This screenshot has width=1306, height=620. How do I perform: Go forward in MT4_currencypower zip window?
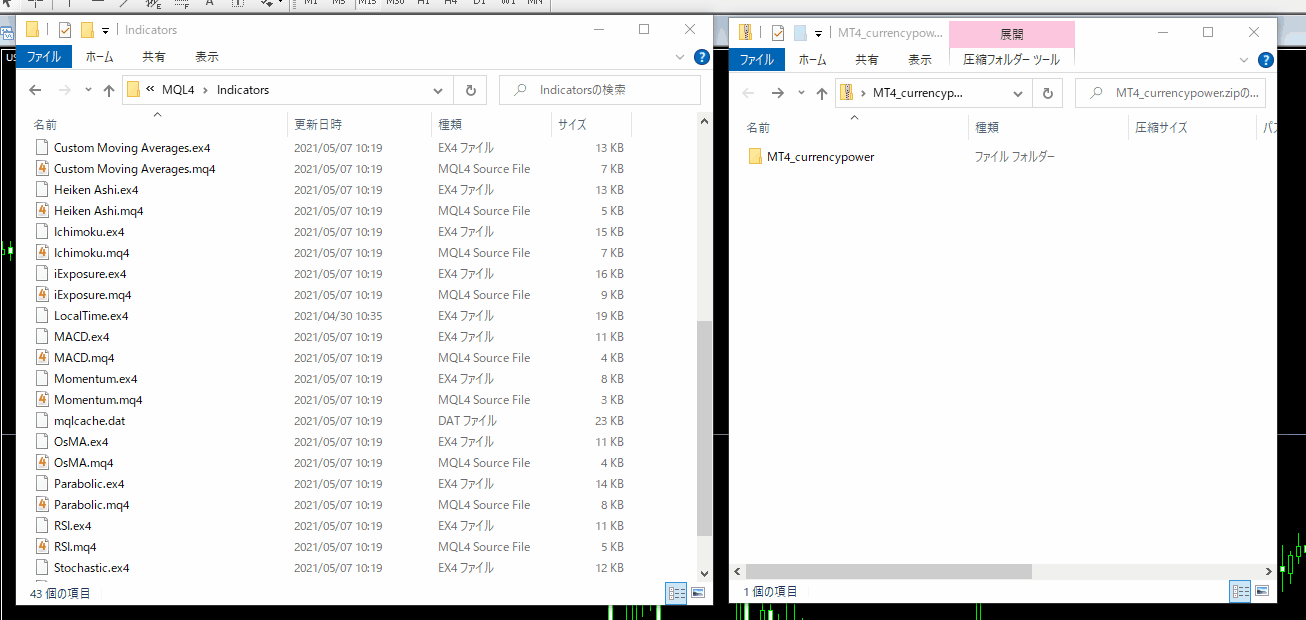pyautogui.click(x=777, y=93)
